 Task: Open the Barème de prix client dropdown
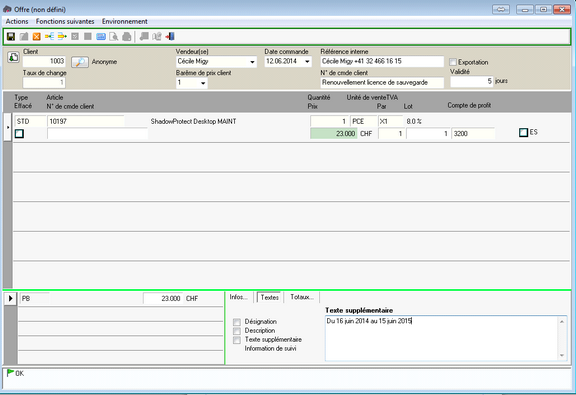[203, 83]
